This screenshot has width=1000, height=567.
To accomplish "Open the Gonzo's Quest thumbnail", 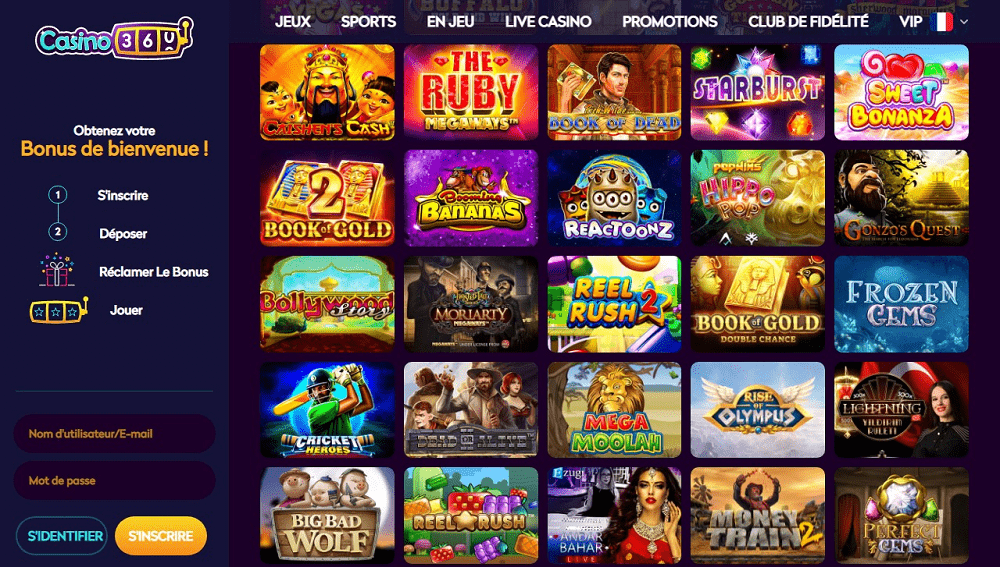I will (901, 198).
